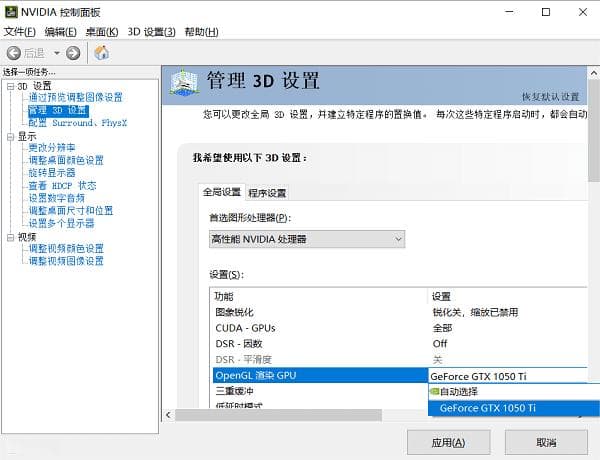Open 调整视频图像设置 task
The height and width of the screenshot is (460, 600).
pyautogui.click(x=66, y=261)
